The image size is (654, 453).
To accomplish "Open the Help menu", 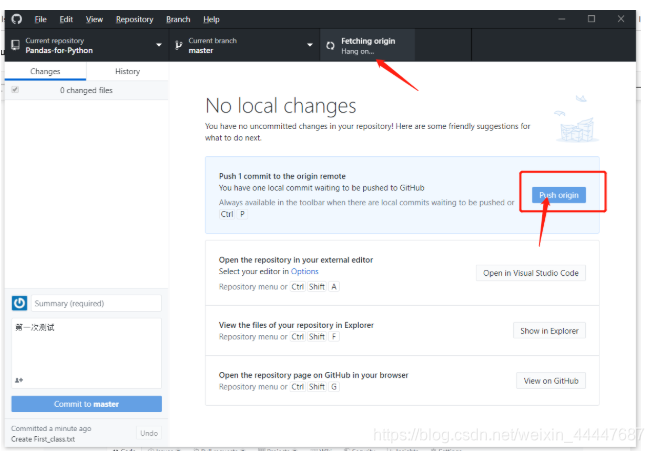I will (x=211, y=19).
